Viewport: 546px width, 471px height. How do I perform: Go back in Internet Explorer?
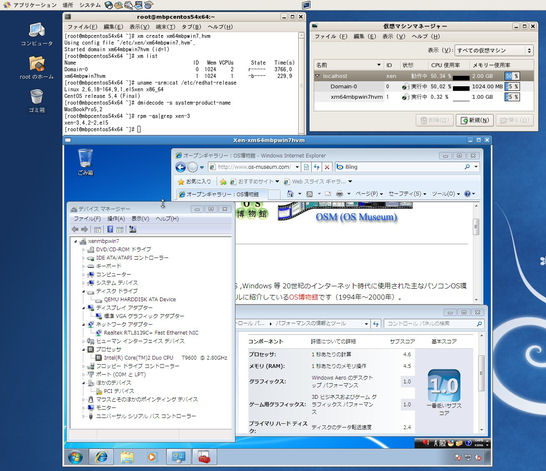[180, 167]
